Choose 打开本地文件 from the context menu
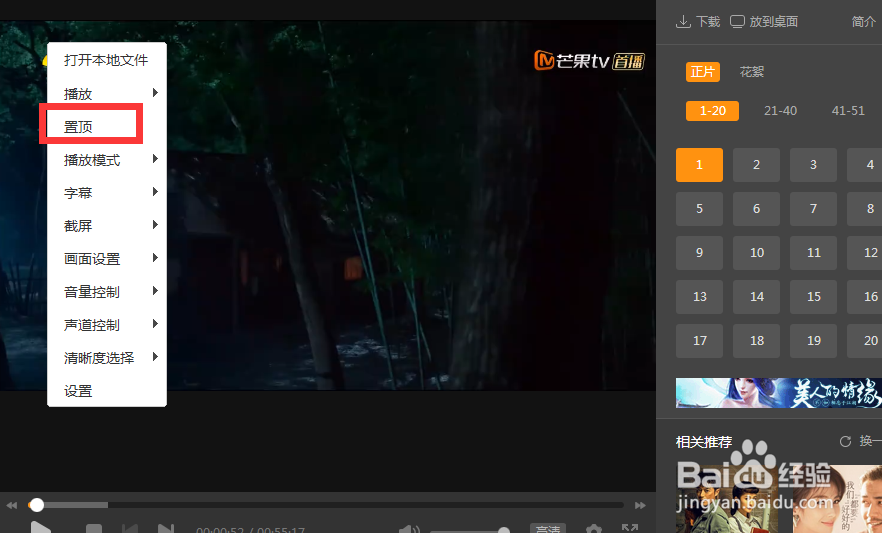The height and width of the screenshot is (533, 882). click(x=106, y=60)
